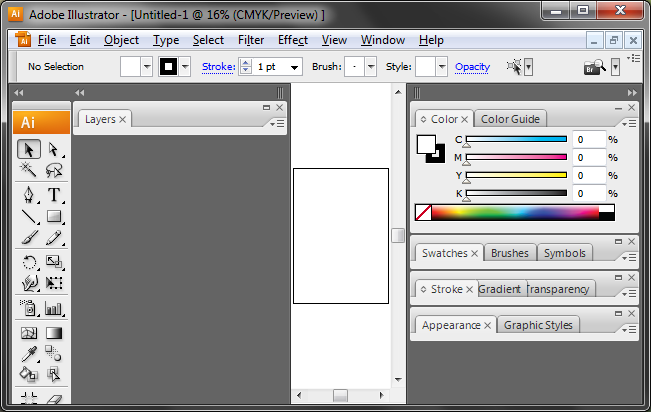The width and height of the screenshot is (651, 412).
Task: Select the Column Graph tool
Action: [54, 308]
